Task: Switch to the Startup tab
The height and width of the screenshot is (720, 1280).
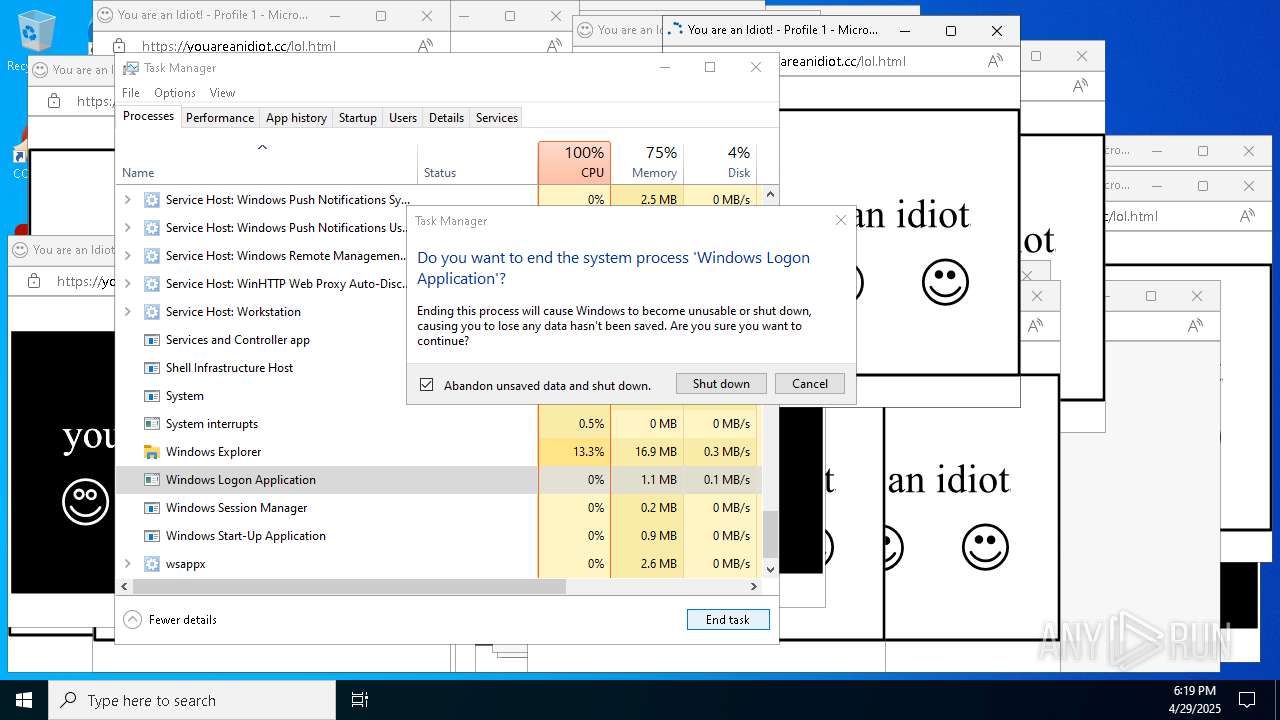Action: click(357, 118)
